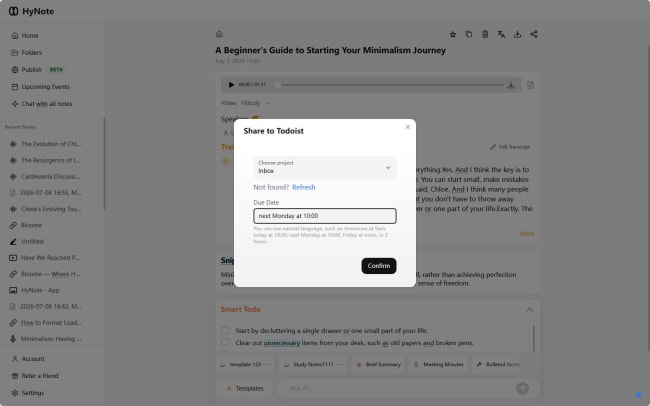Download the audio file
This screenshot has height=406, width=650.
(x=511, y=85)
